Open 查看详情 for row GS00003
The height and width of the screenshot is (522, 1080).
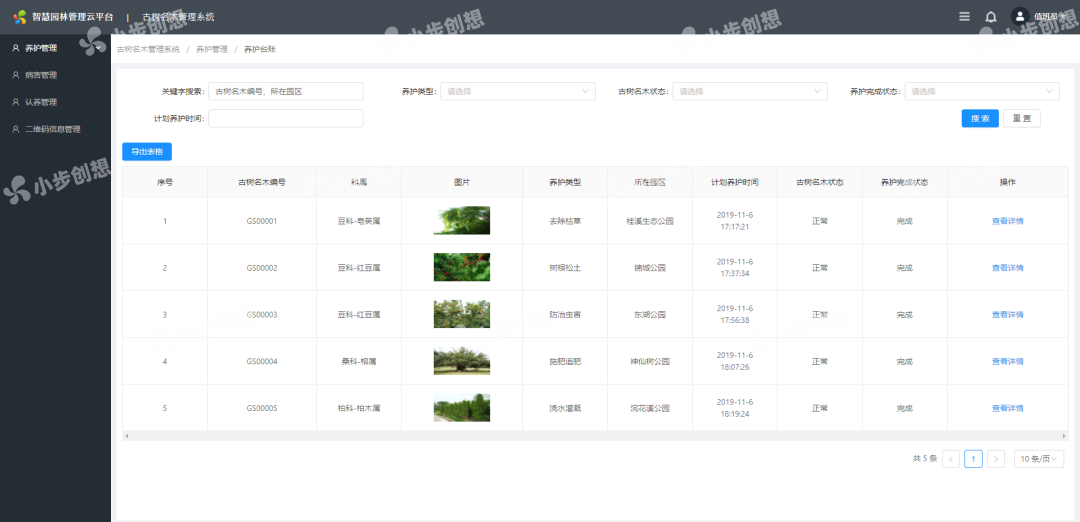click(1008, 315)
